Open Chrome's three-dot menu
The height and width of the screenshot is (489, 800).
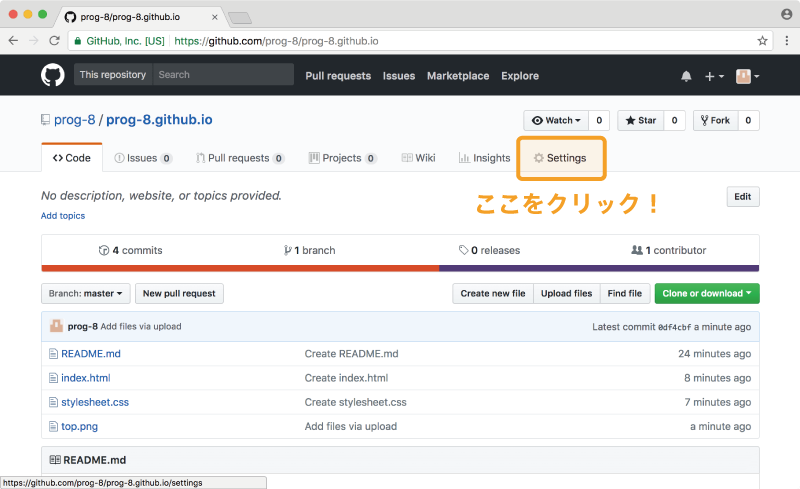pyautogui.click(x=787, y=41)
